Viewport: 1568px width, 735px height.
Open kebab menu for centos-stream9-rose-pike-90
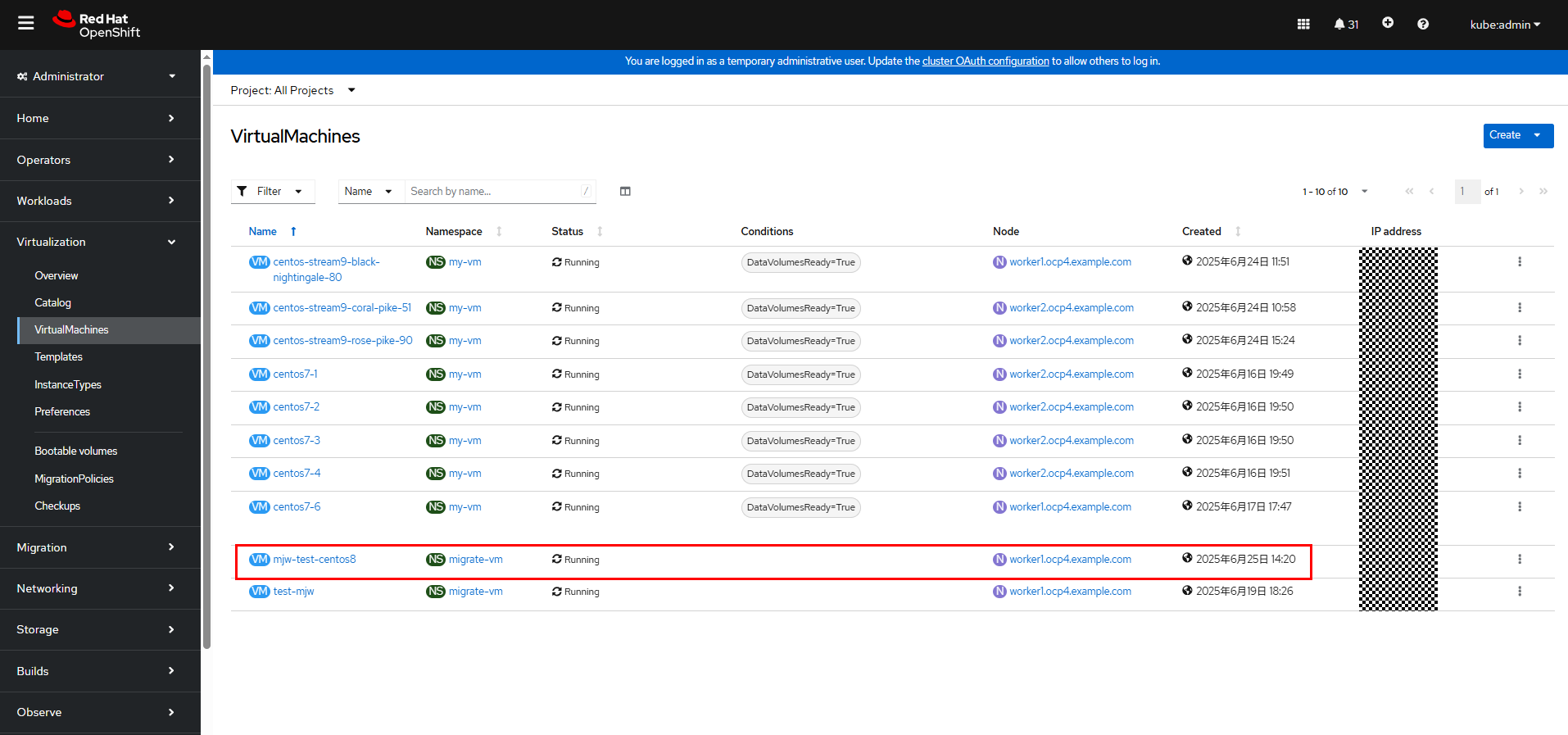1520,340
